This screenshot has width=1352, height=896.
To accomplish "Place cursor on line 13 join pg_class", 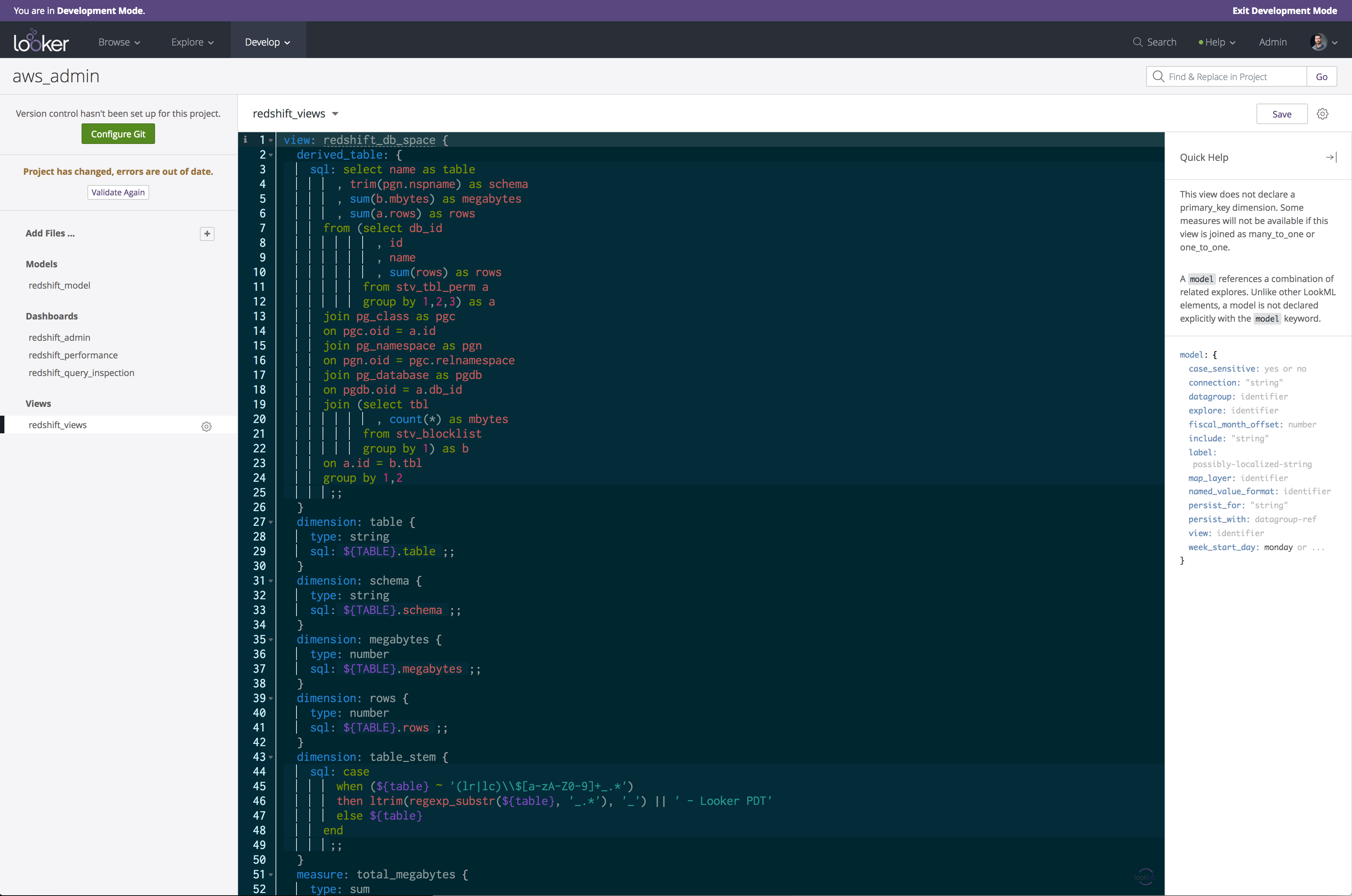I will click(389, 316).
